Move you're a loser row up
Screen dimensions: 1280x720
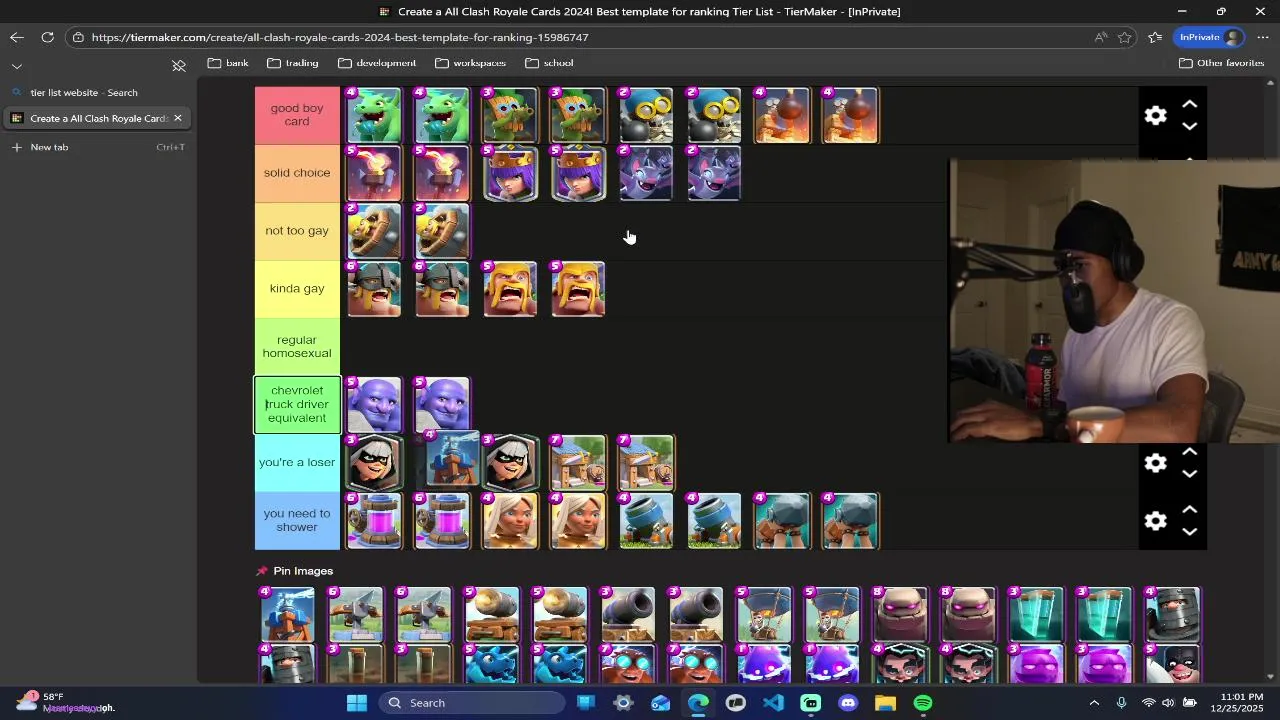[1190, 451]
